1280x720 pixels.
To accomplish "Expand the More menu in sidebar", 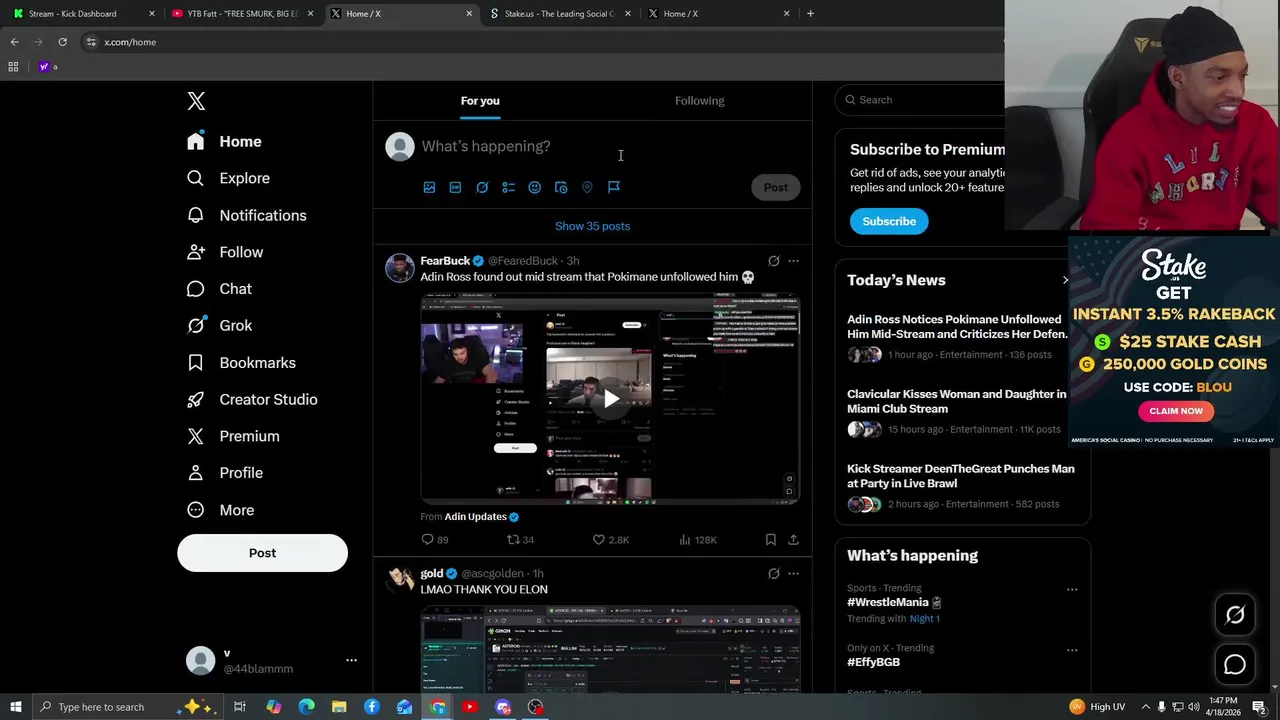I will (x=220, y=510).
